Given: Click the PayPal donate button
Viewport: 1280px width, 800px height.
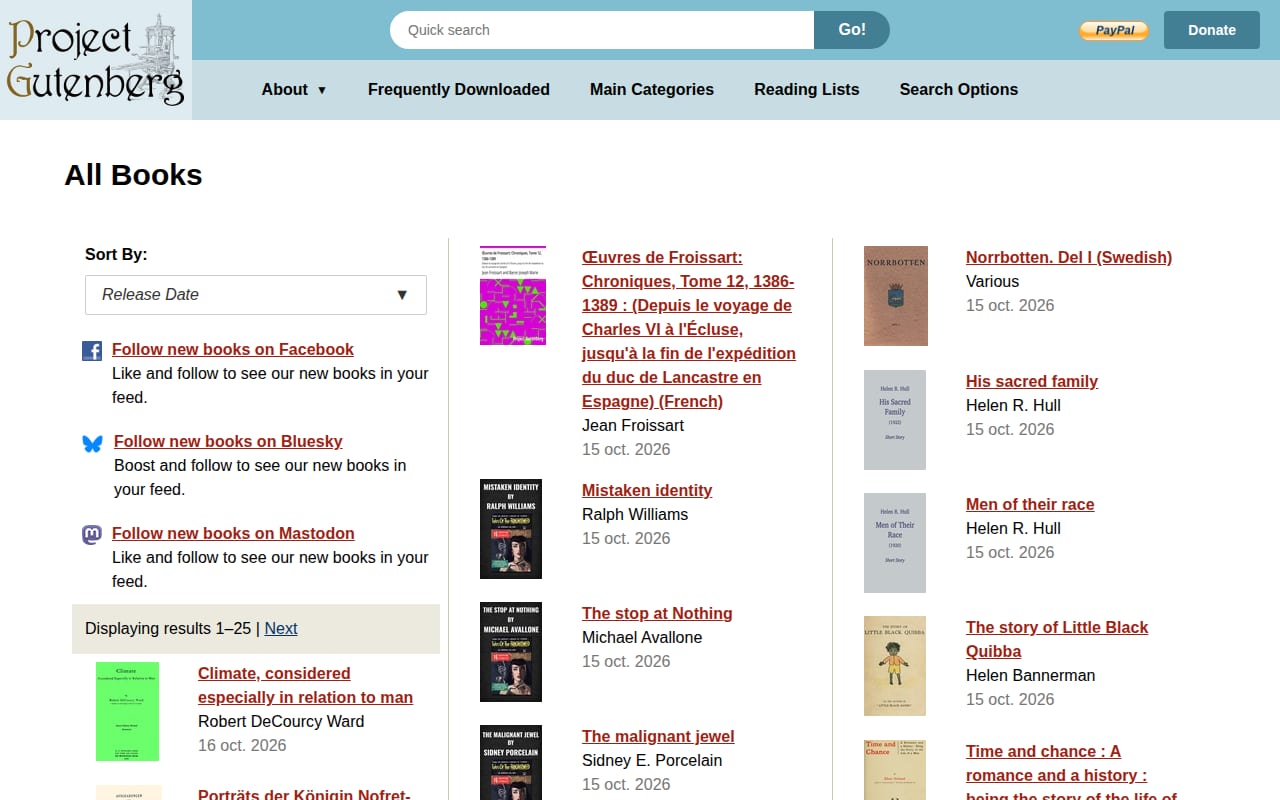Looking at the screenshot, I should (x=1114, y=30).
